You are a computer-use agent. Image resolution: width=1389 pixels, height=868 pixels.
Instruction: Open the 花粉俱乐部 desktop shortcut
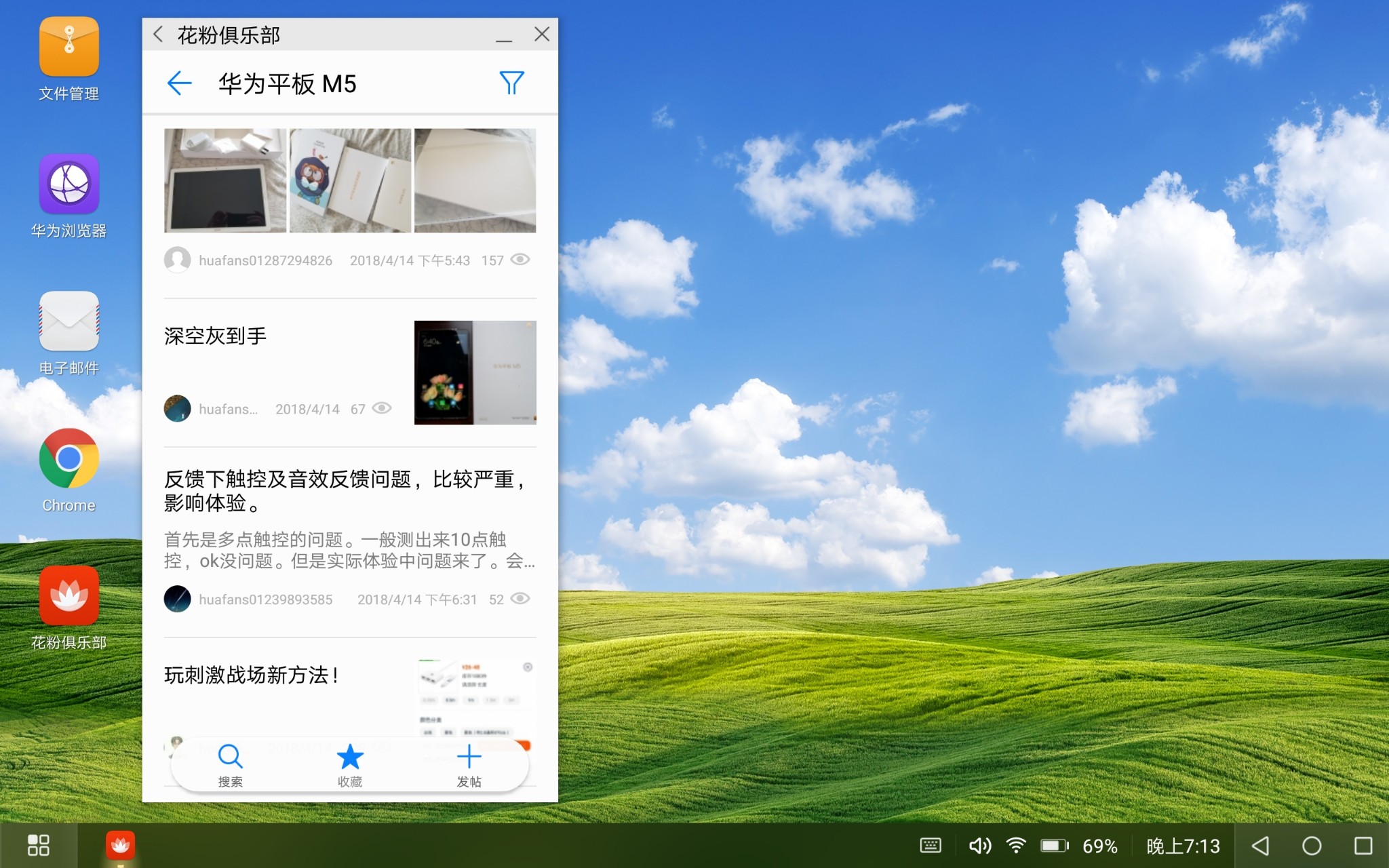pos(69,608)
